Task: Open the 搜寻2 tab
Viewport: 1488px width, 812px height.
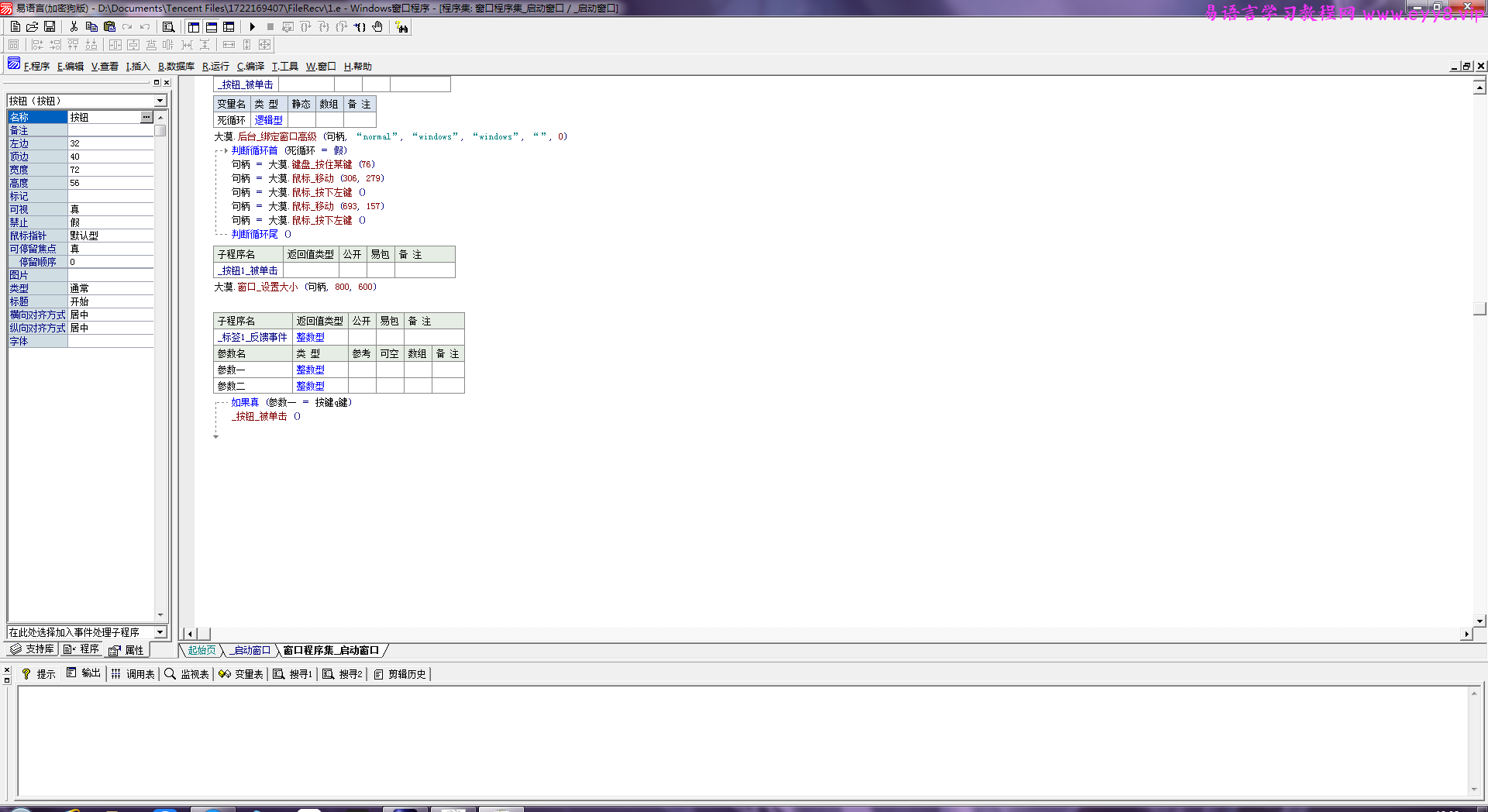Action: [x=343, y=674]
